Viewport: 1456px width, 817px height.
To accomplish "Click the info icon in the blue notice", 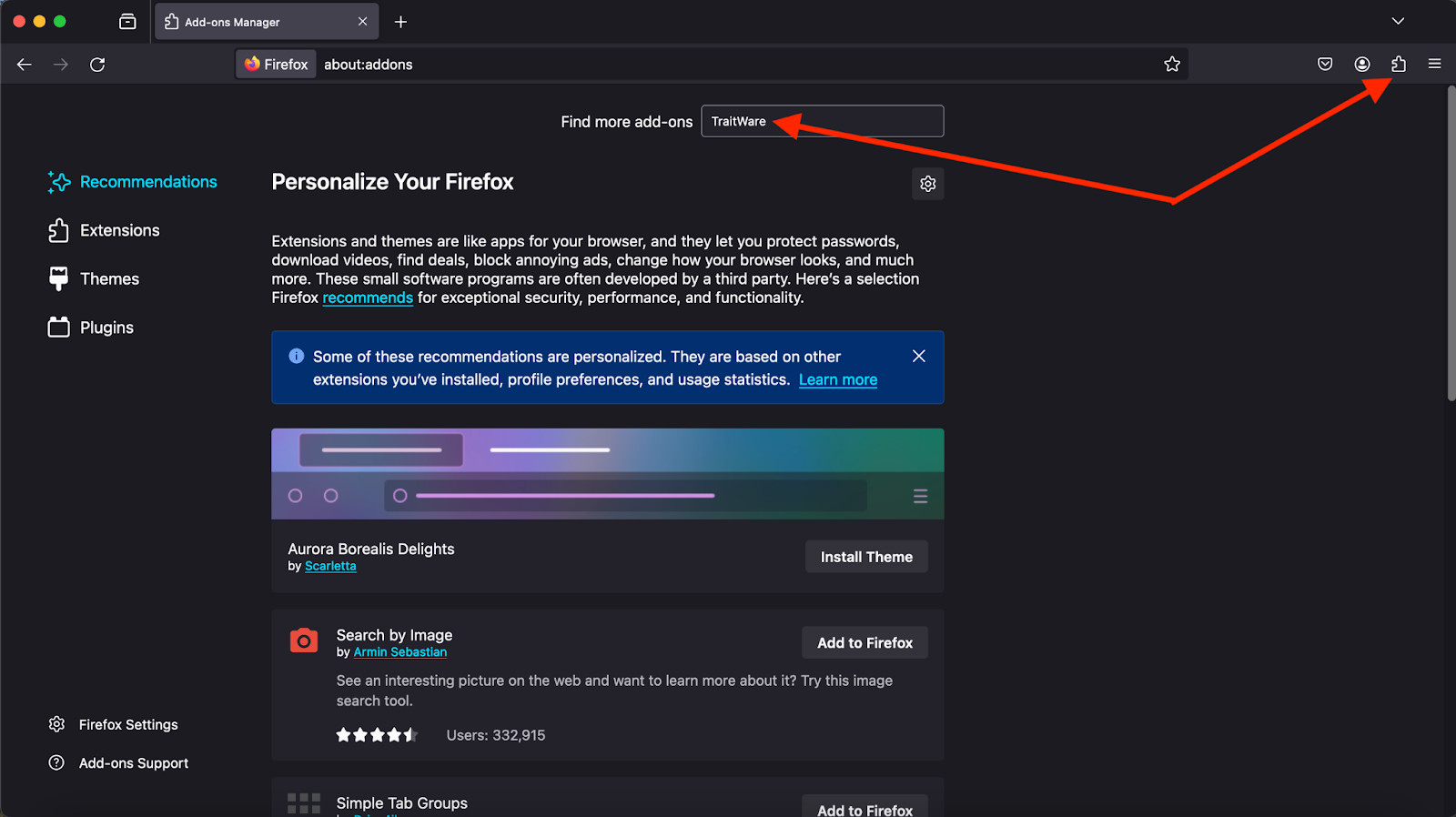I will 297,357.
